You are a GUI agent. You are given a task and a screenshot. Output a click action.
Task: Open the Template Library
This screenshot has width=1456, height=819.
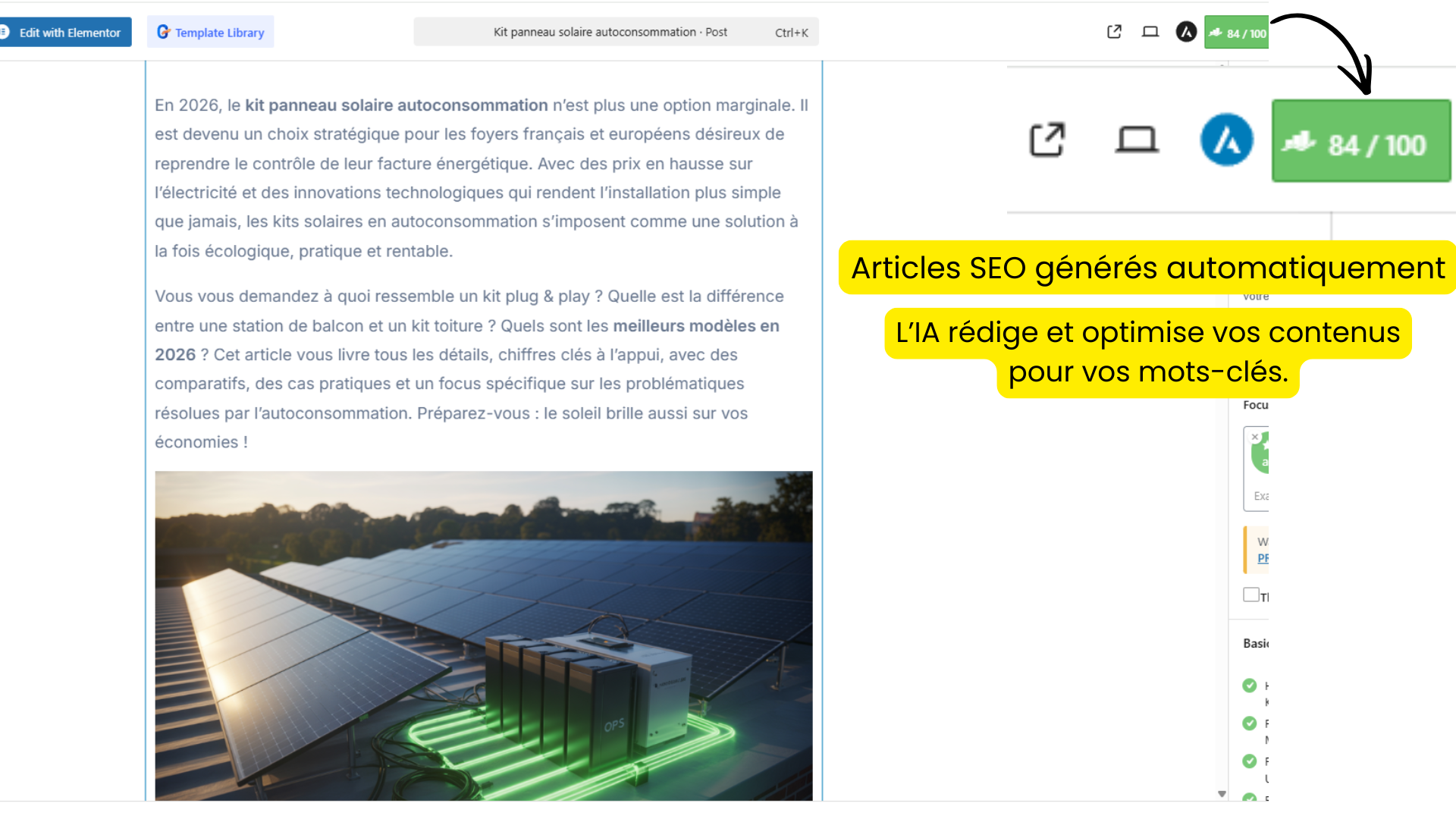point(211,32)
